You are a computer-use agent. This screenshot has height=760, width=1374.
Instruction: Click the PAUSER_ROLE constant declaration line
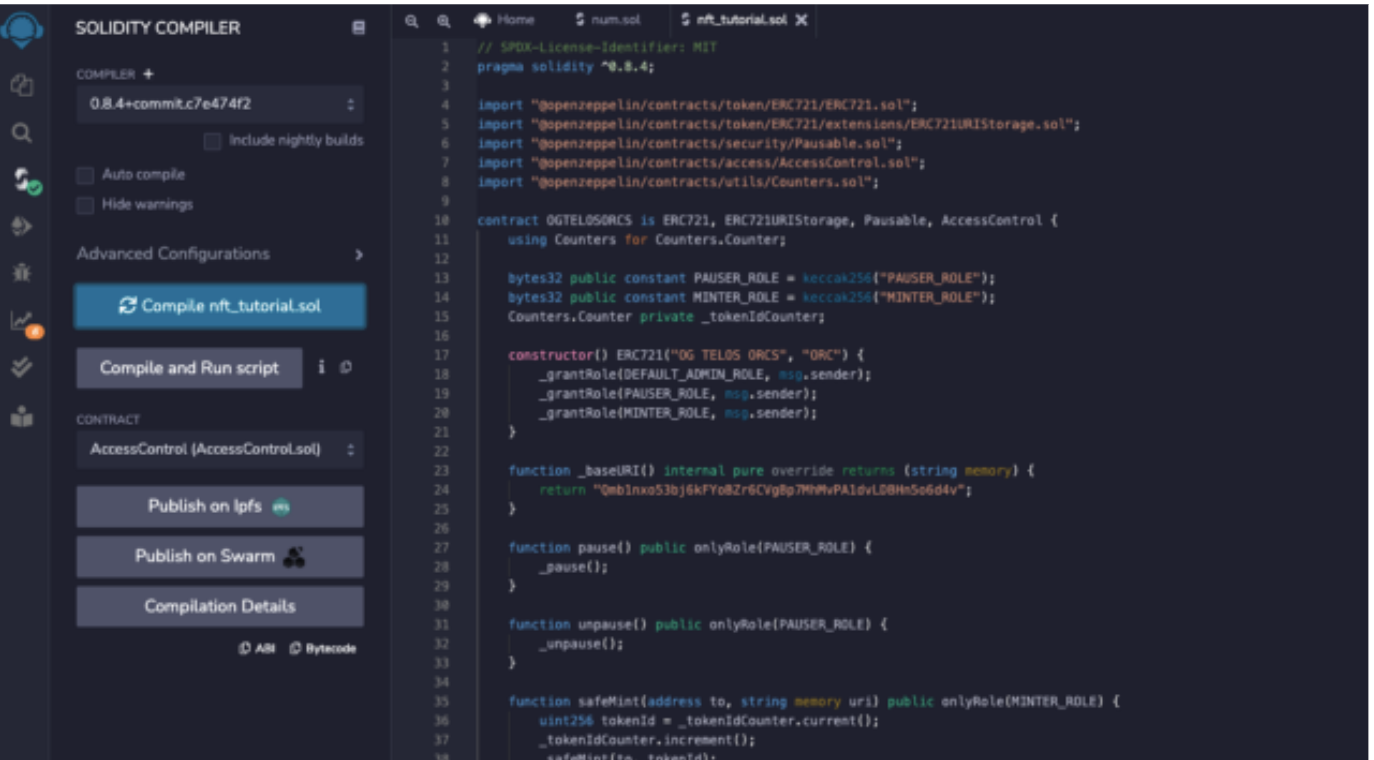point(752,278)
